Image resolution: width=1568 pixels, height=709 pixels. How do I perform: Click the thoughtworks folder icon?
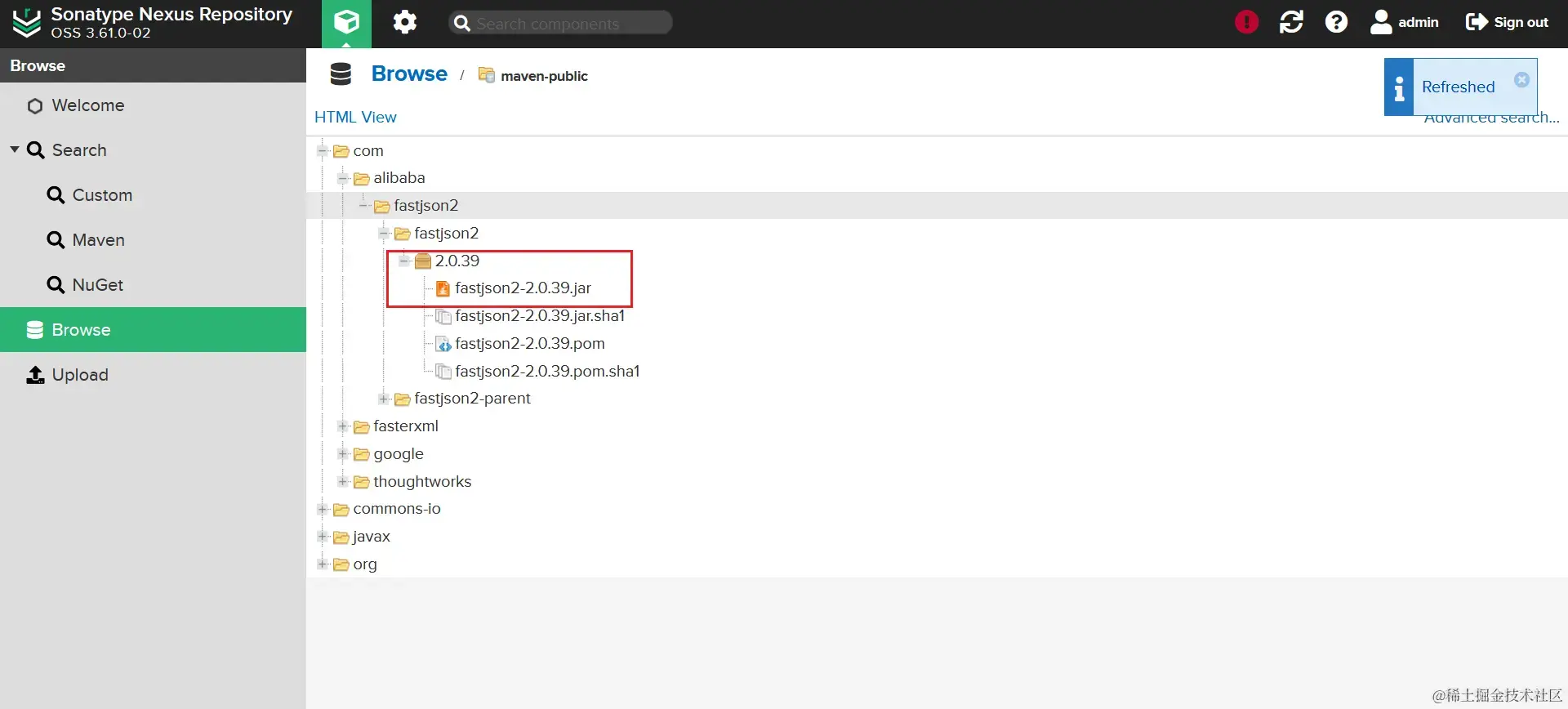pos(361,482)
